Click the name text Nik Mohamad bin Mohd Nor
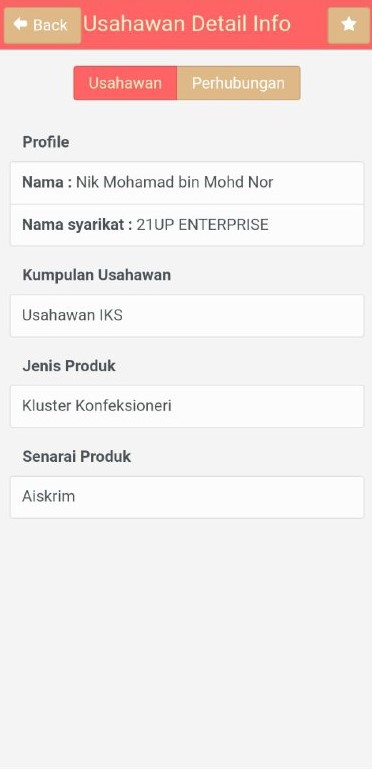The height and width of the screenshot is (769, 372). click(174, 183)
